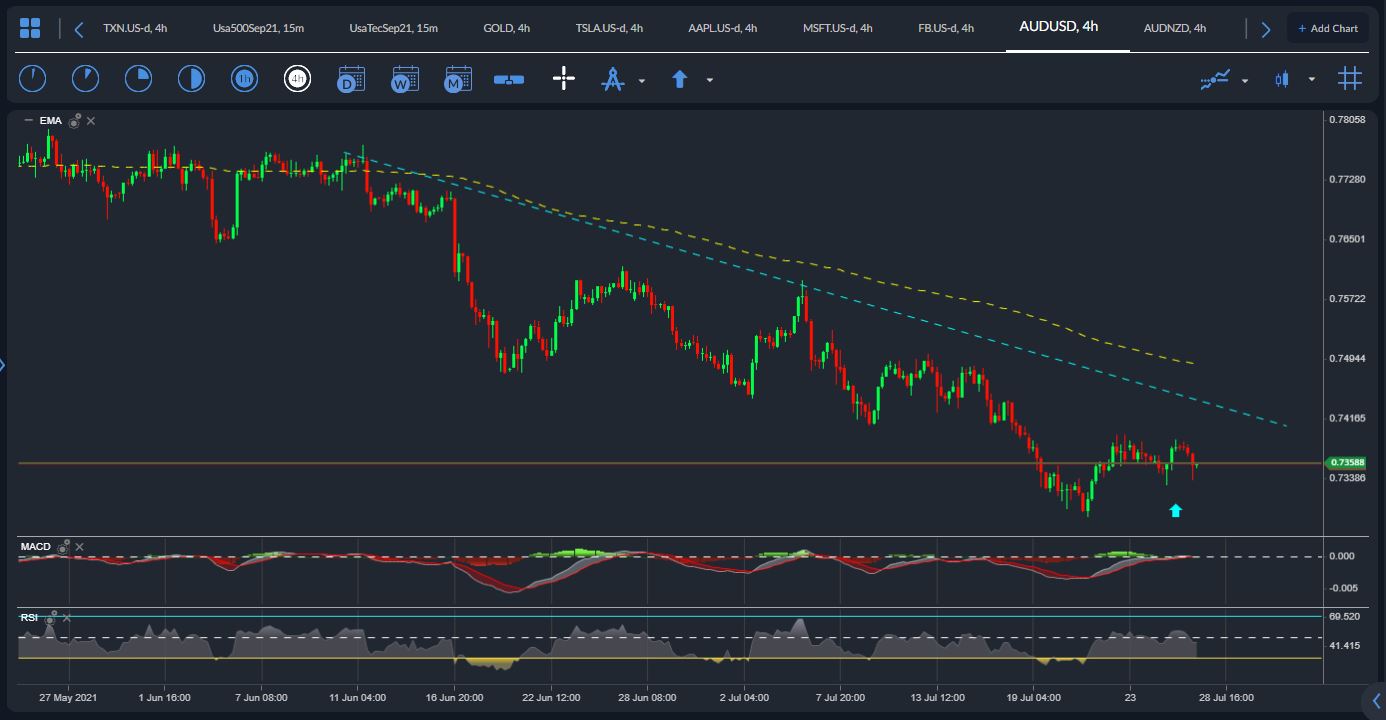This screenshot has width=1386, height=720.
Task: Open the Monthly timeframe calendar icon
Action: [457, 78]
